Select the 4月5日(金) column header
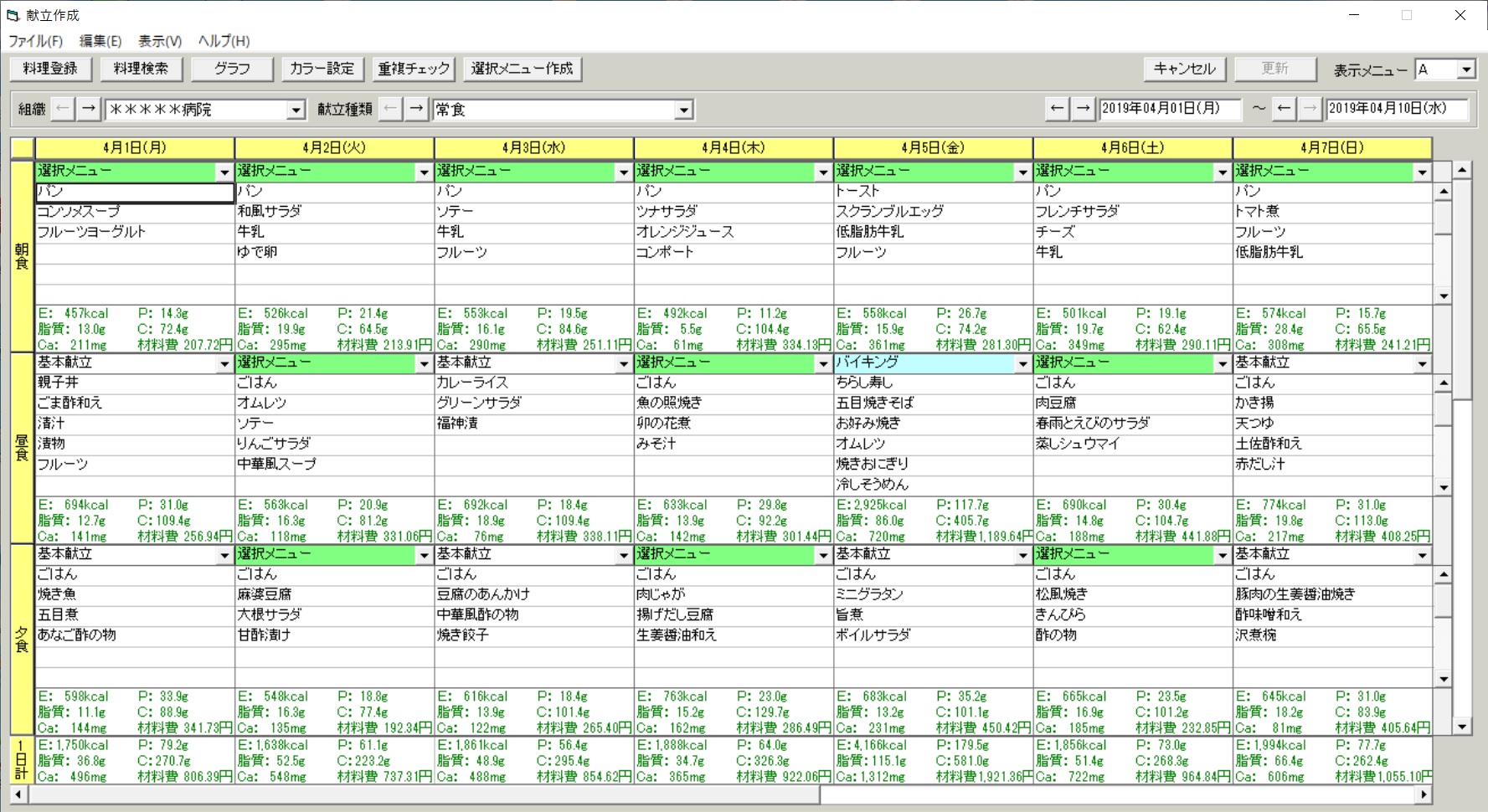The width and height of the screenshot is (1488, 812). (933, 147)
